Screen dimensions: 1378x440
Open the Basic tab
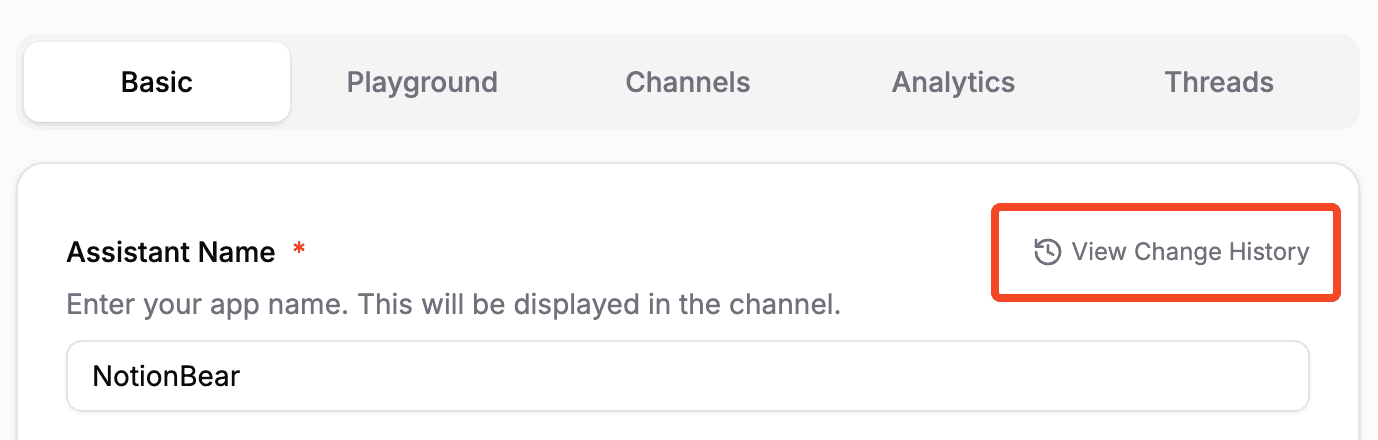click(157, 82)
